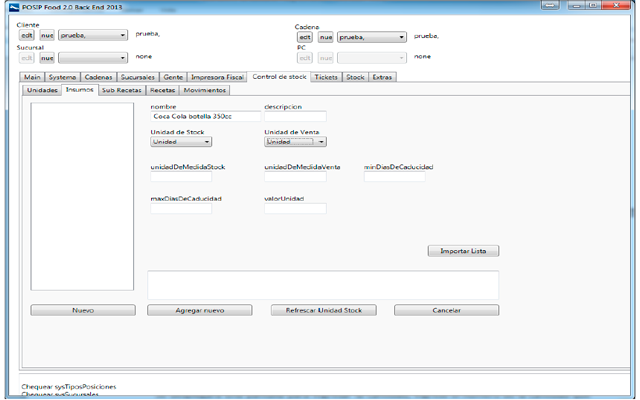
Task: Click the Chequear sysTiposPosiciones log line
Action: (69, 387)
